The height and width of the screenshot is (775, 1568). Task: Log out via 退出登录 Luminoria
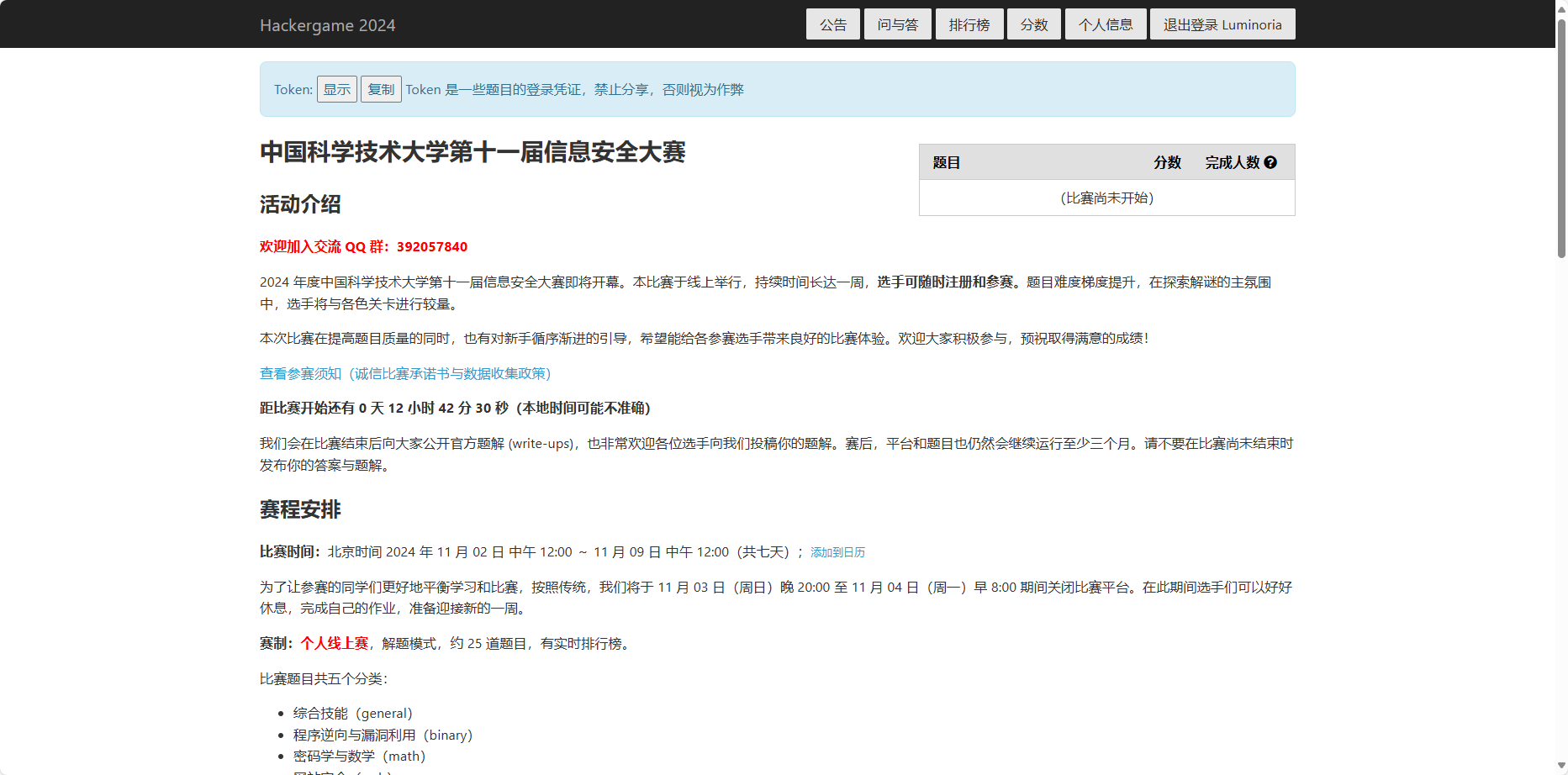point(1221,24)
